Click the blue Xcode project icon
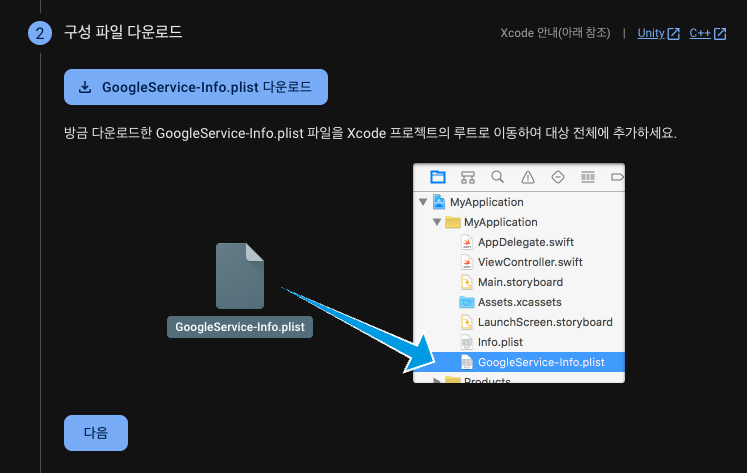This screenshot has height=473, width=747. (439, 202)
